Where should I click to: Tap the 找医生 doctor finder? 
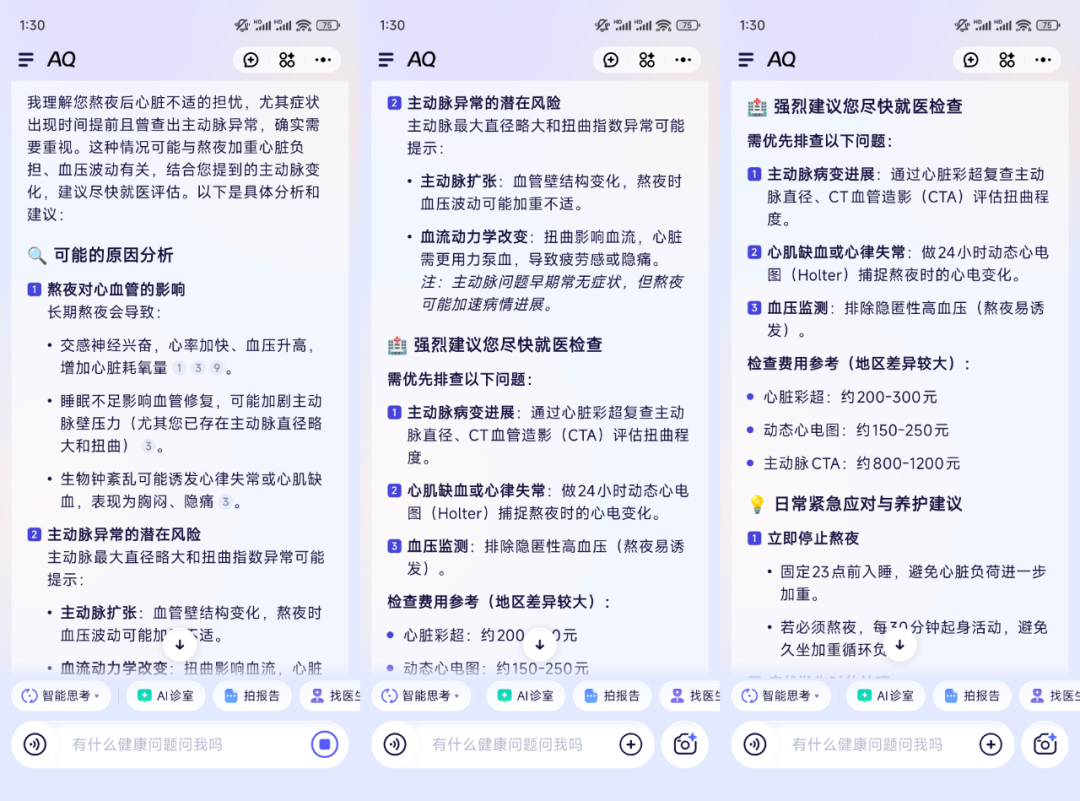[331, 695]
